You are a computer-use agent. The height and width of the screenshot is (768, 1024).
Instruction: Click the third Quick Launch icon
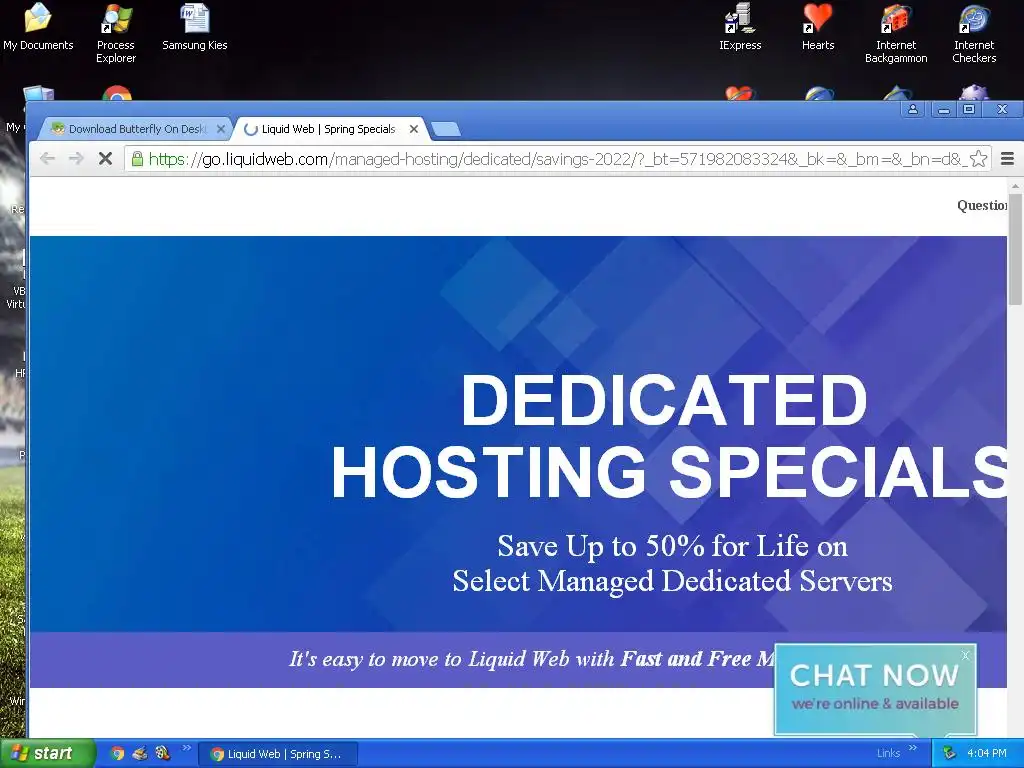pyautogui.click(x=163, y=754)
